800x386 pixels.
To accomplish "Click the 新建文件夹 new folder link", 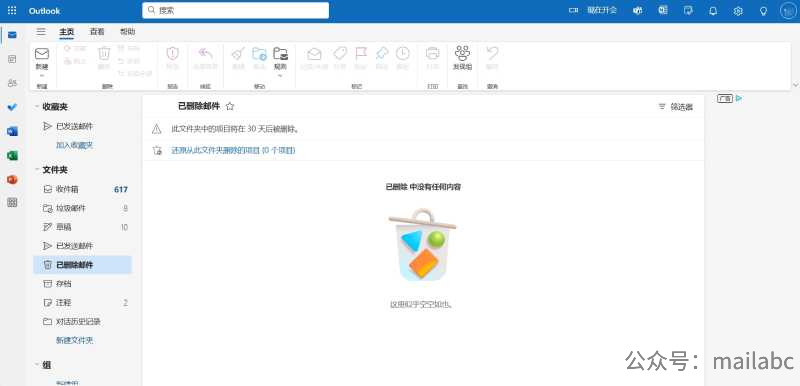I will click(74, 340).
